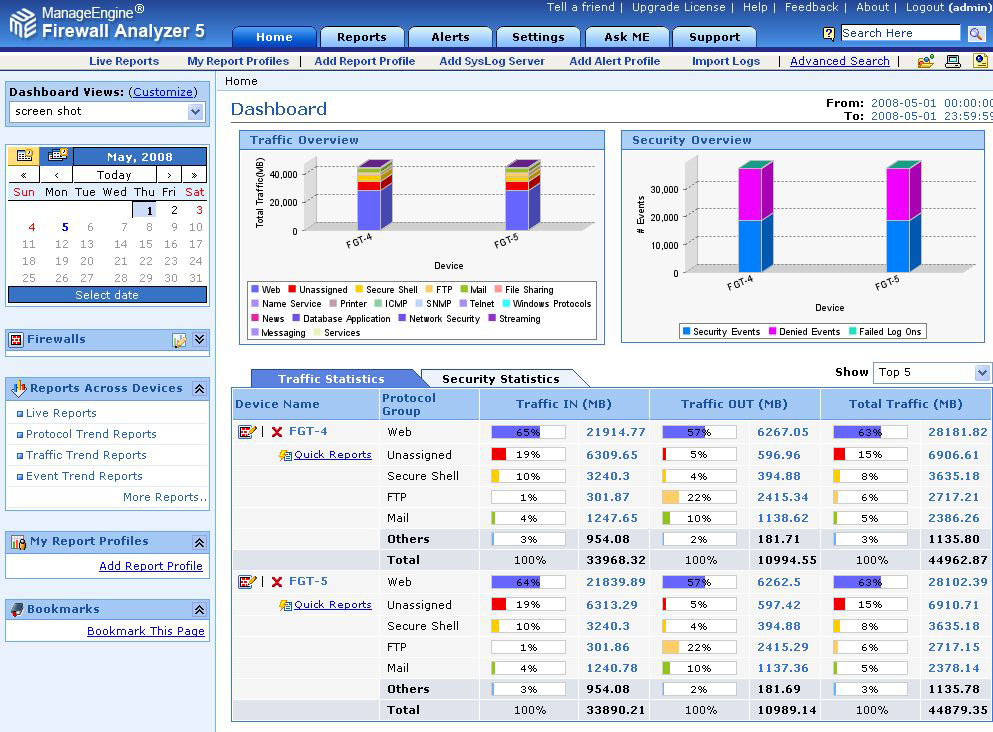Edit FGT-5 using its edit pencil icon
The width and height of the screenshot is (993, 732).
[x=246, y=581]
